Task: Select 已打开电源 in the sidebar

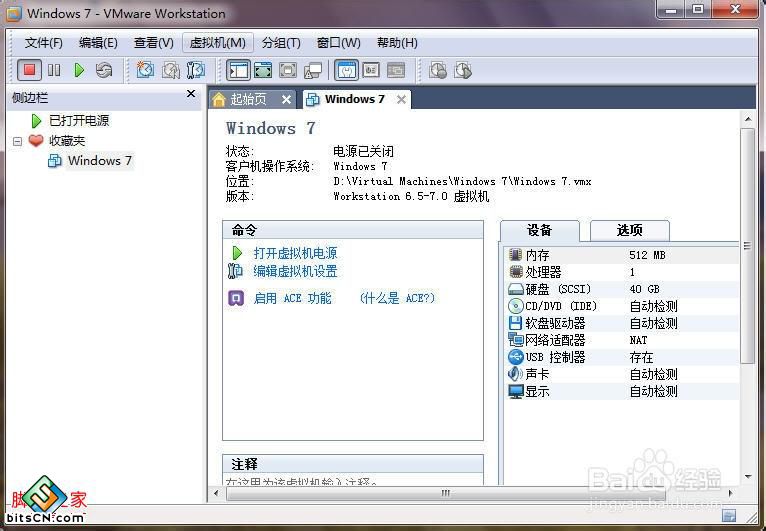Action: click(79, 121)
